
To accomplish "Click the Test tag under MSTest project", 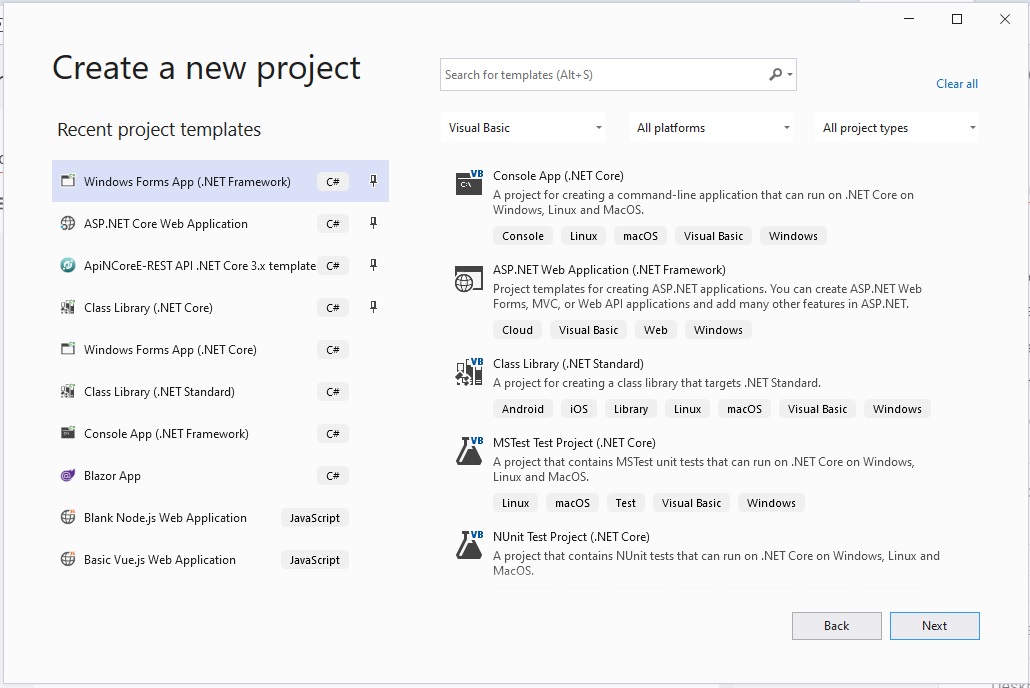I will (625, 503).
